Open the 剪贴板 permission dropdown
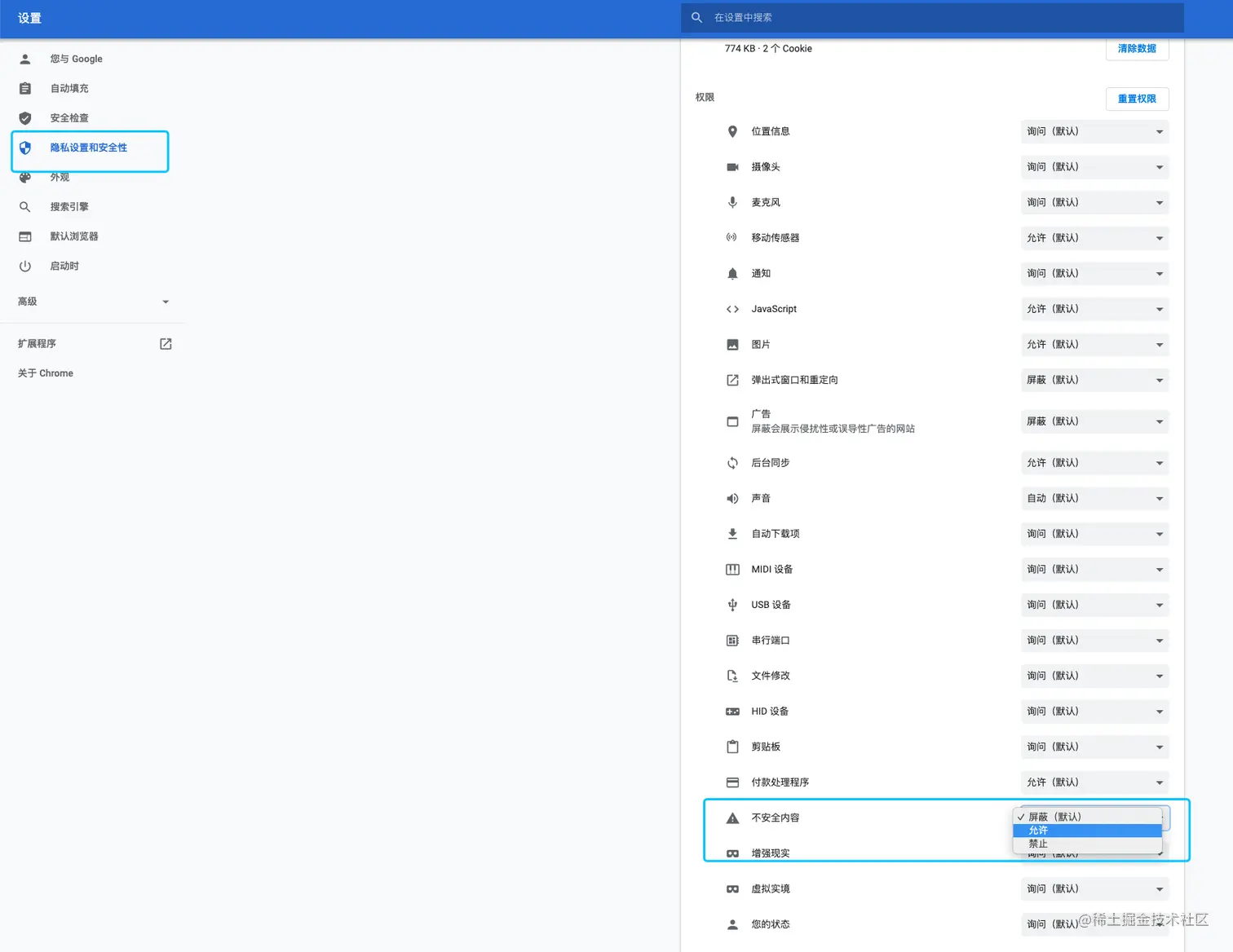Screen dimensions: 1233x952 pyautogui.click(x=1094, y=747)
